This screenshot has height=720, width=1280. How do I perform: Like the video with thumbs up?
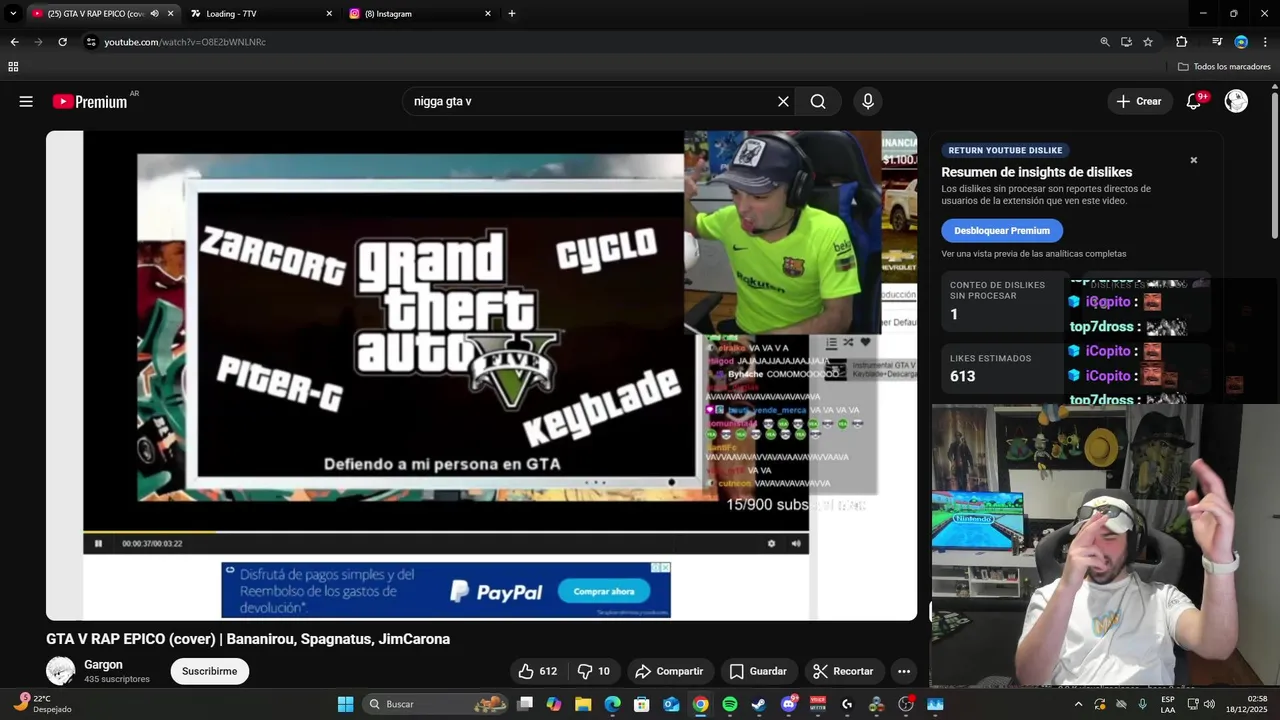click(x=537, y=671)
